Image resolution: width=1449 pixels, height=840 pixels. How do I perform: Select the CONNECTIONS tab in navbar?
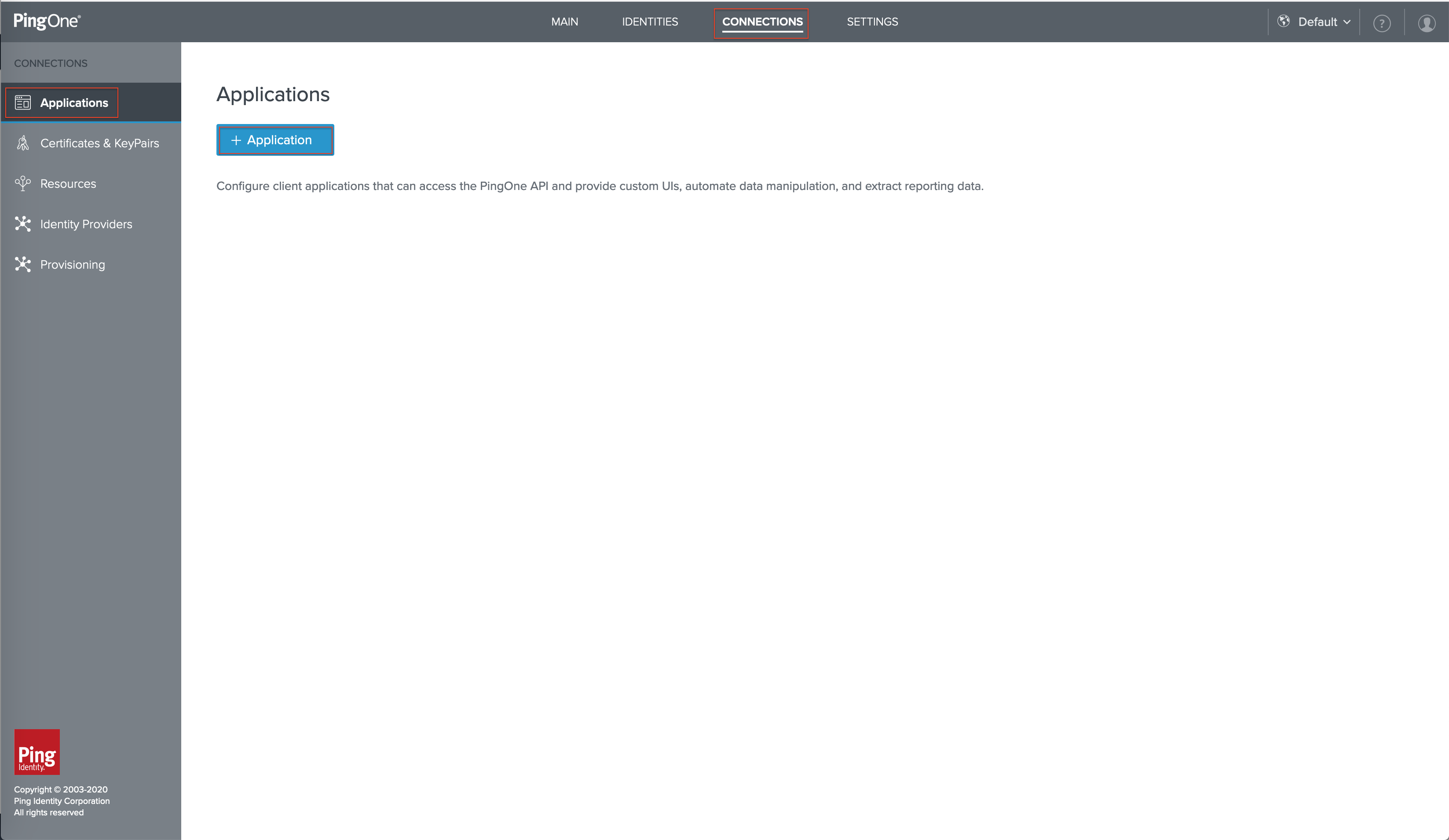point(762,22)
